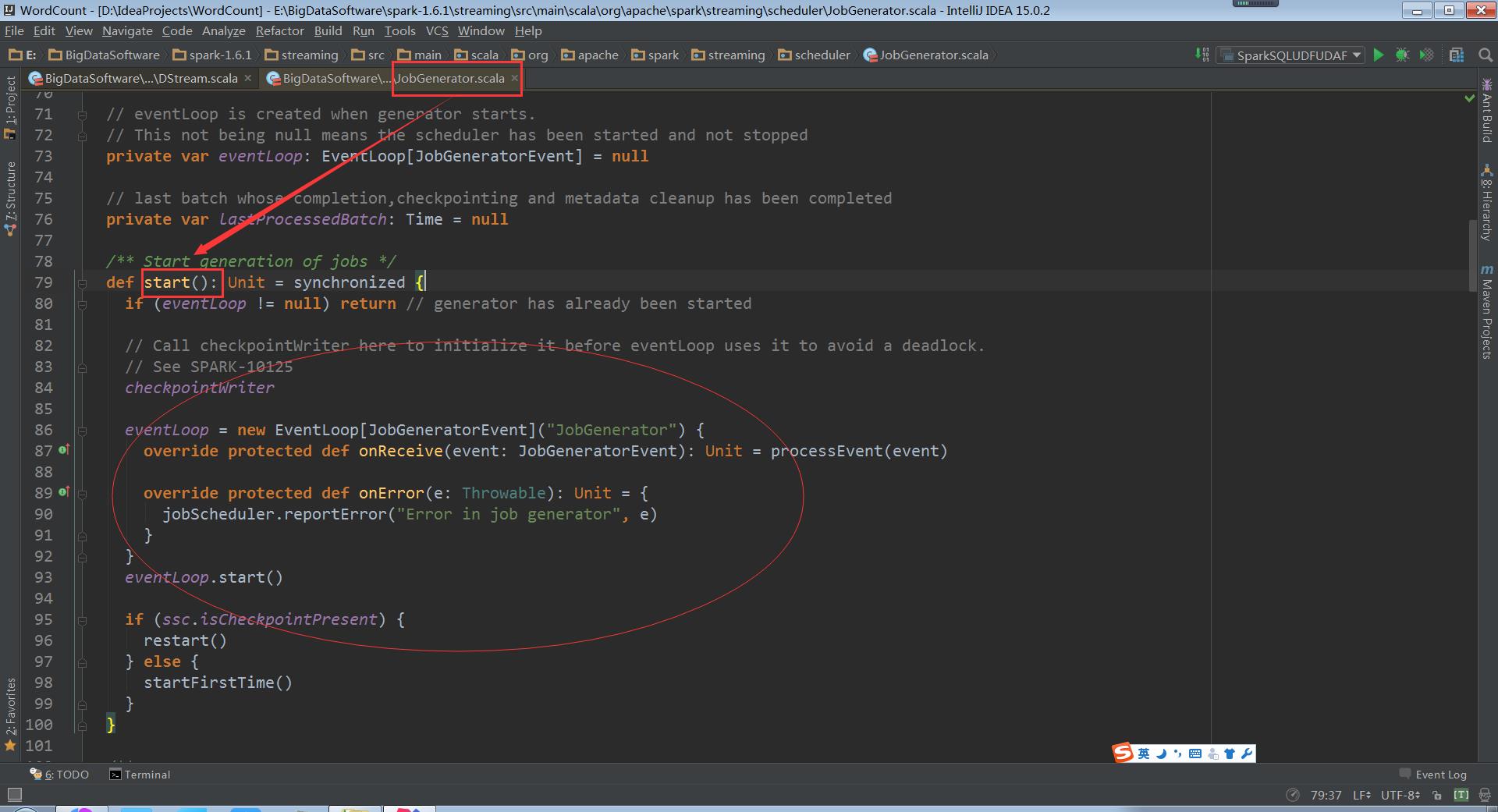Open the Event Log panel
This screenshot has height=812, width=1498.
[1432, 775]
